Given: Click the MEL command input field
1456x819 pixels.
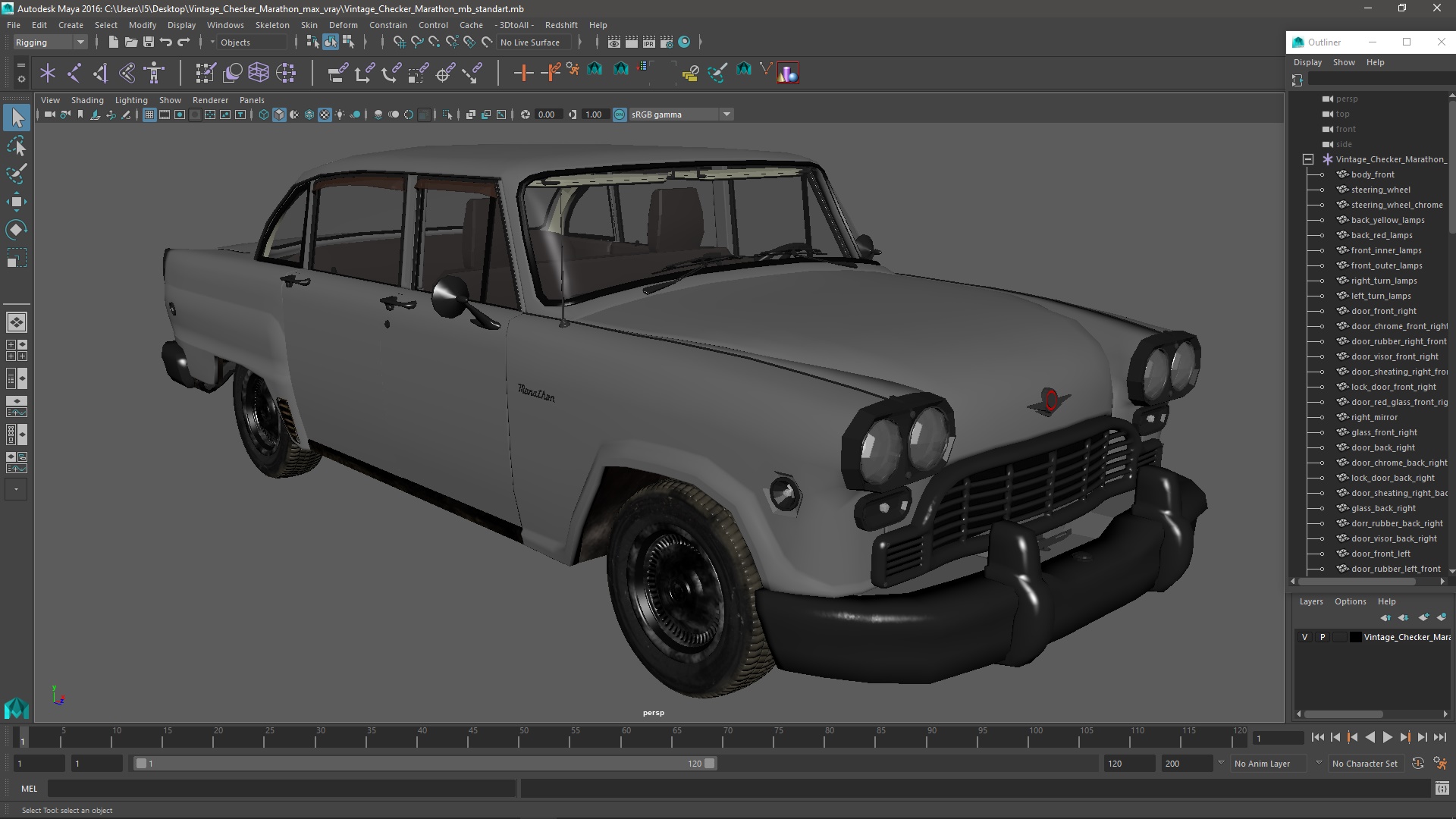Looking at the screenshot, I should click(281, 789).
